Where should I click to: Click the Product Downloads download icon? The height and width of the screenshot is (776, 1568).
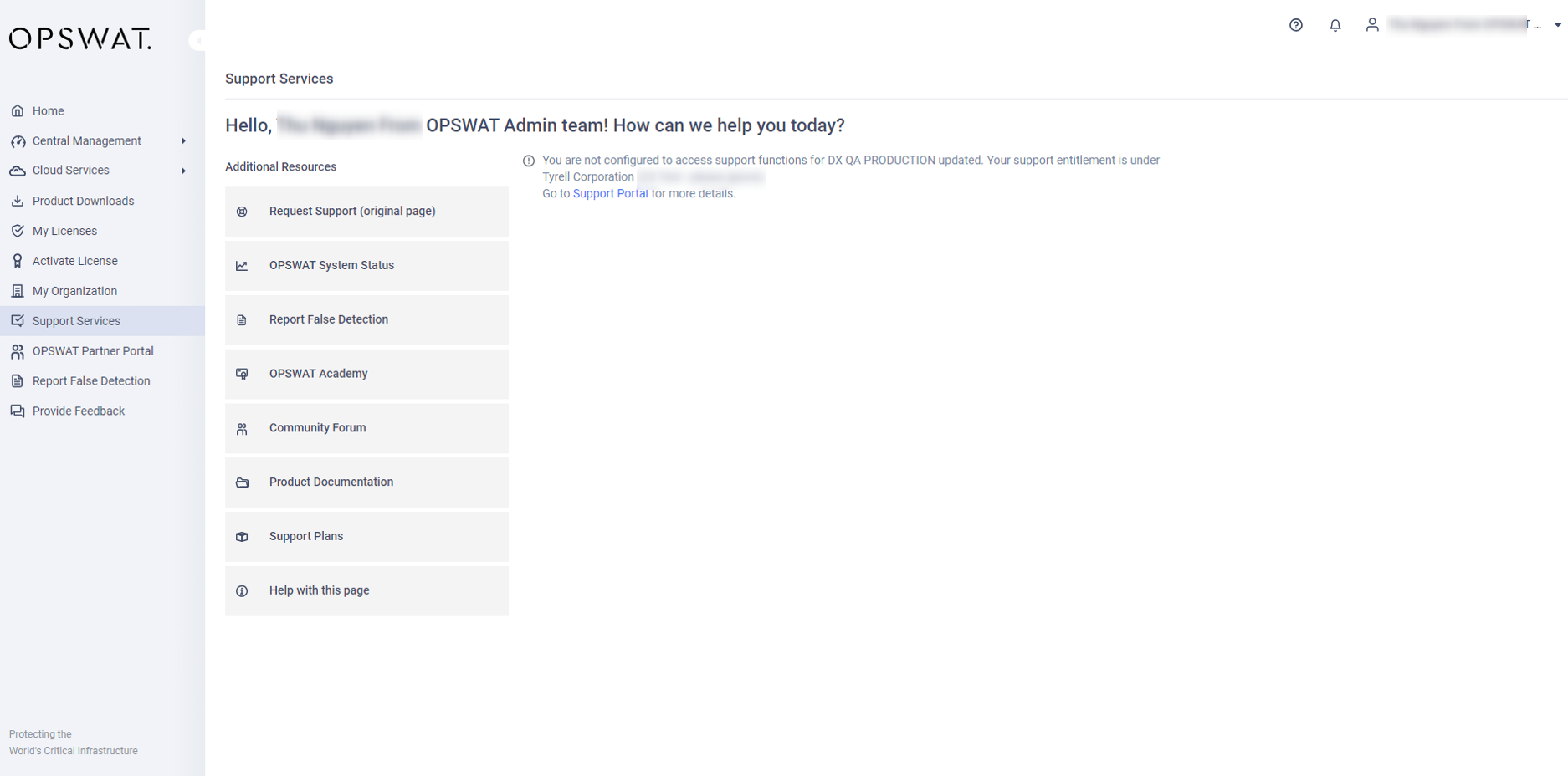coord(18,201)
